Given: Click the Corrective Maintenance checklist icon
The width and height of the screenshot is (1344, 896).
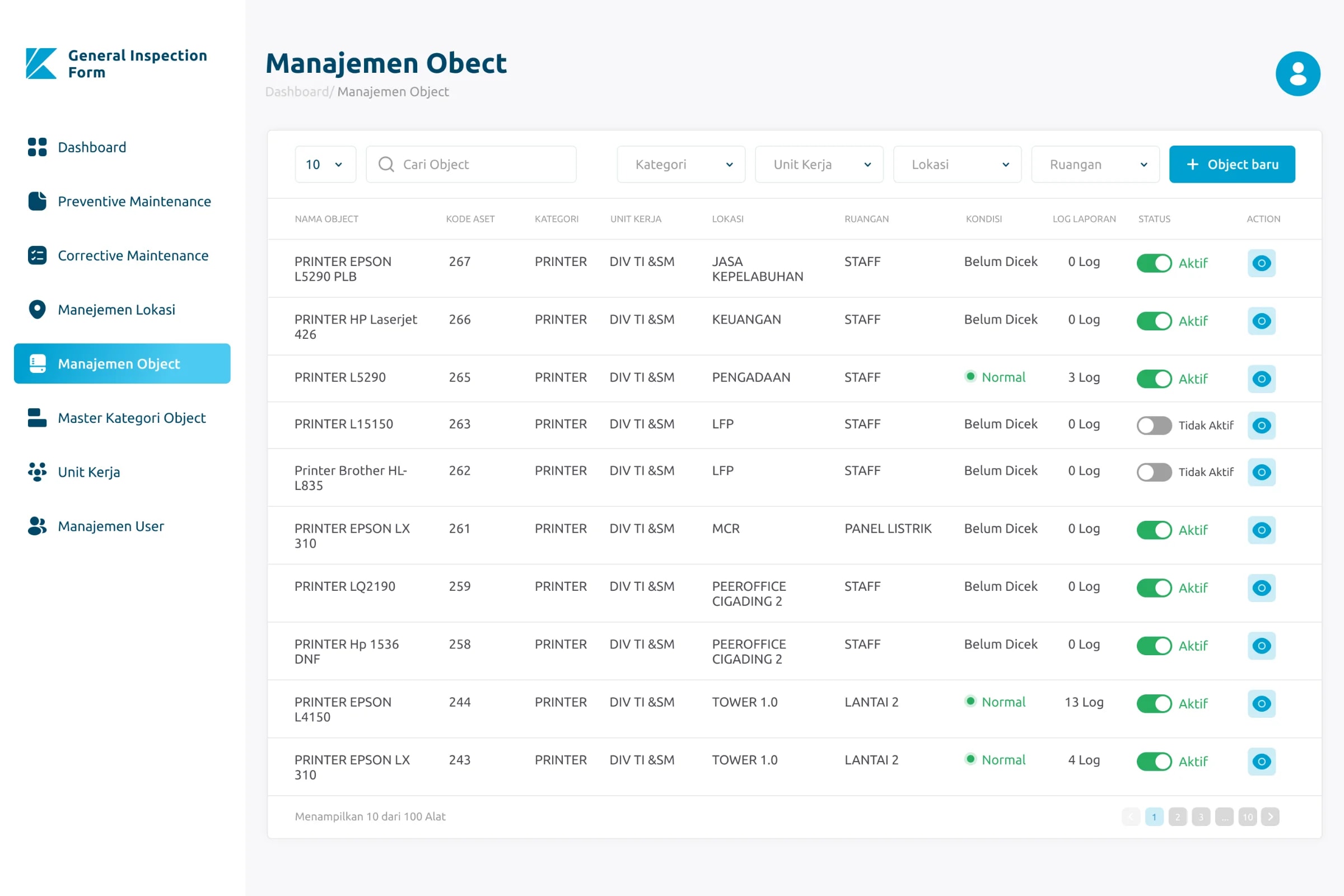Looking at the screenshot, I should pos(37,255).
